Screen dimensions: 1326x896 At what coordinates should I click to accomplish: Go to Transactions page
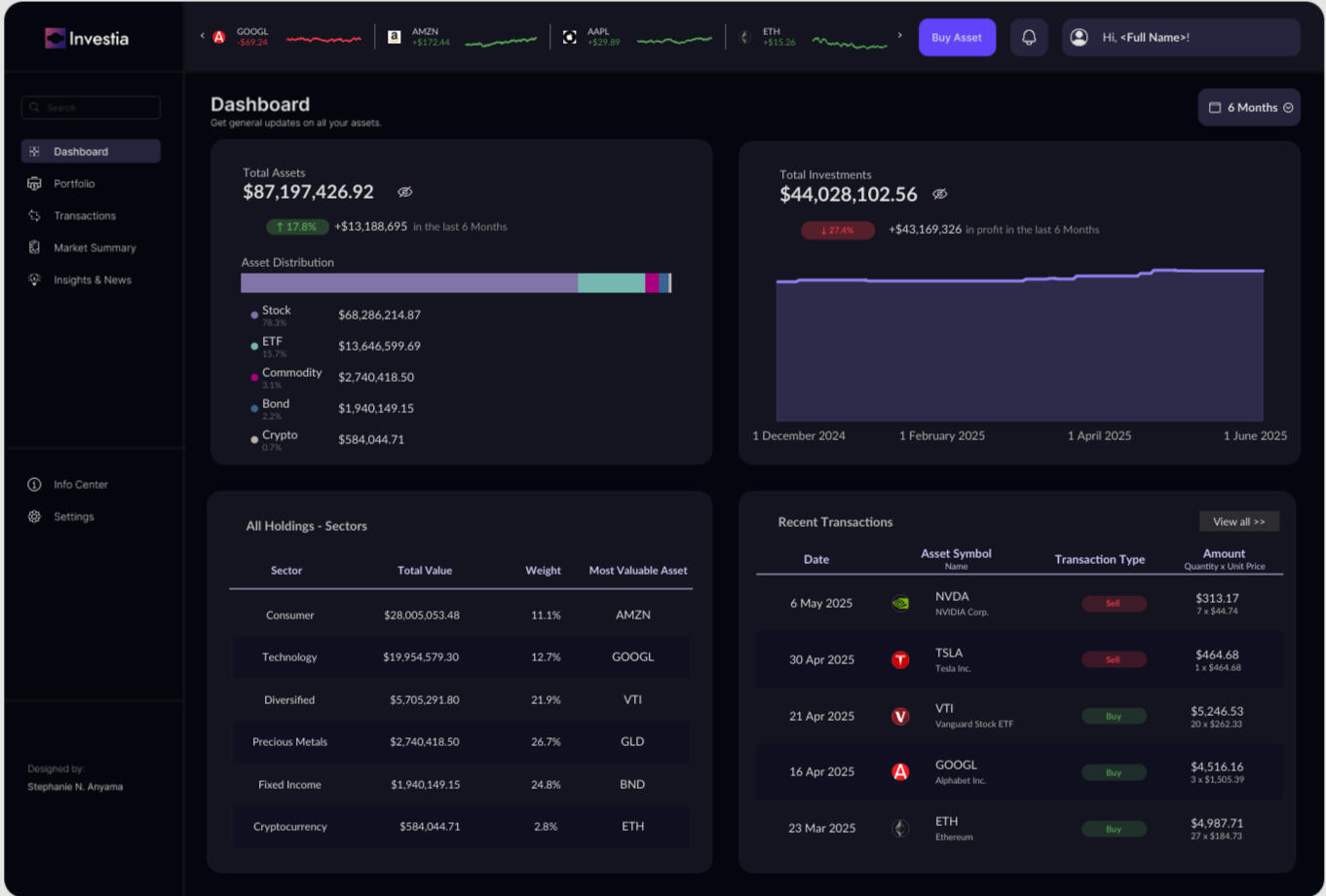pyautogui.click(x=84, y=215)
